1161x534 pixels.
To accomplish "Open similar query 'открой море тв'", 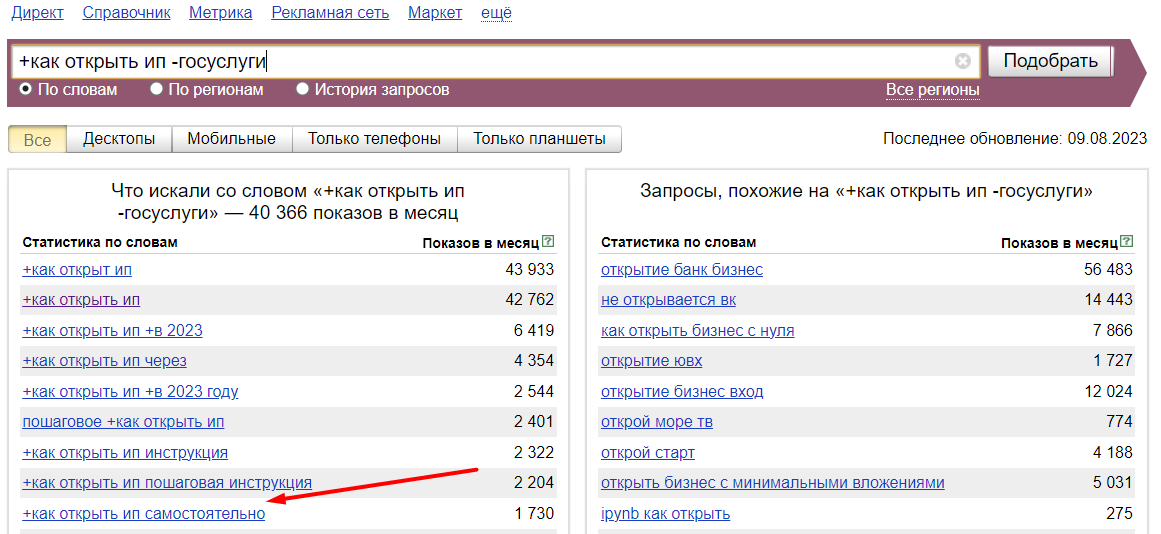I will pos(657,422).
